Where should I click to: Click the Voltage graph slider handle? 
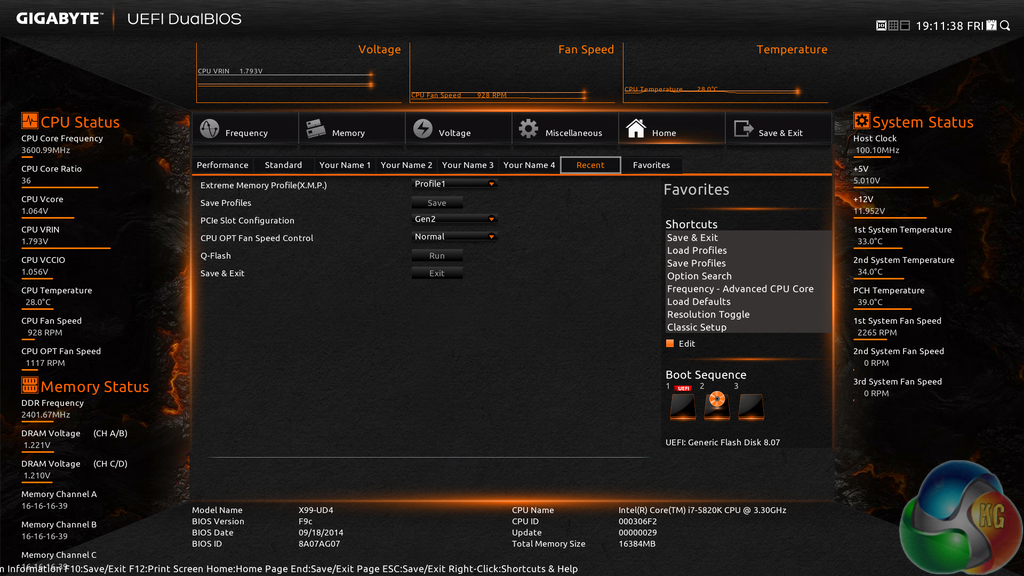pos(371,80)
